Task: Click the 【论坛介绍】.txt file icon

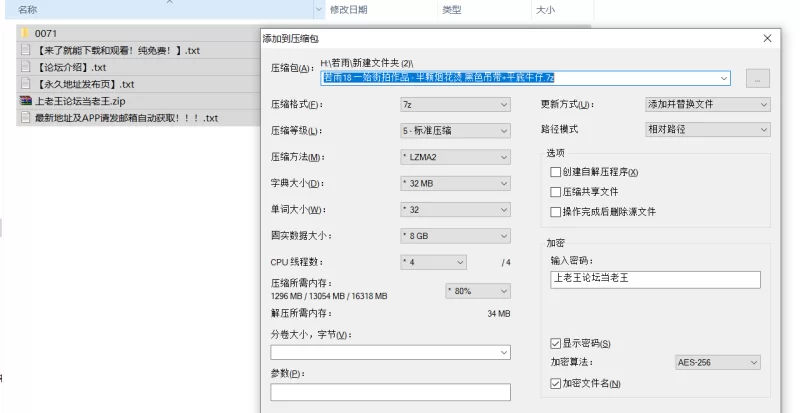Action: pyautogui.click(x=26, y=67)
